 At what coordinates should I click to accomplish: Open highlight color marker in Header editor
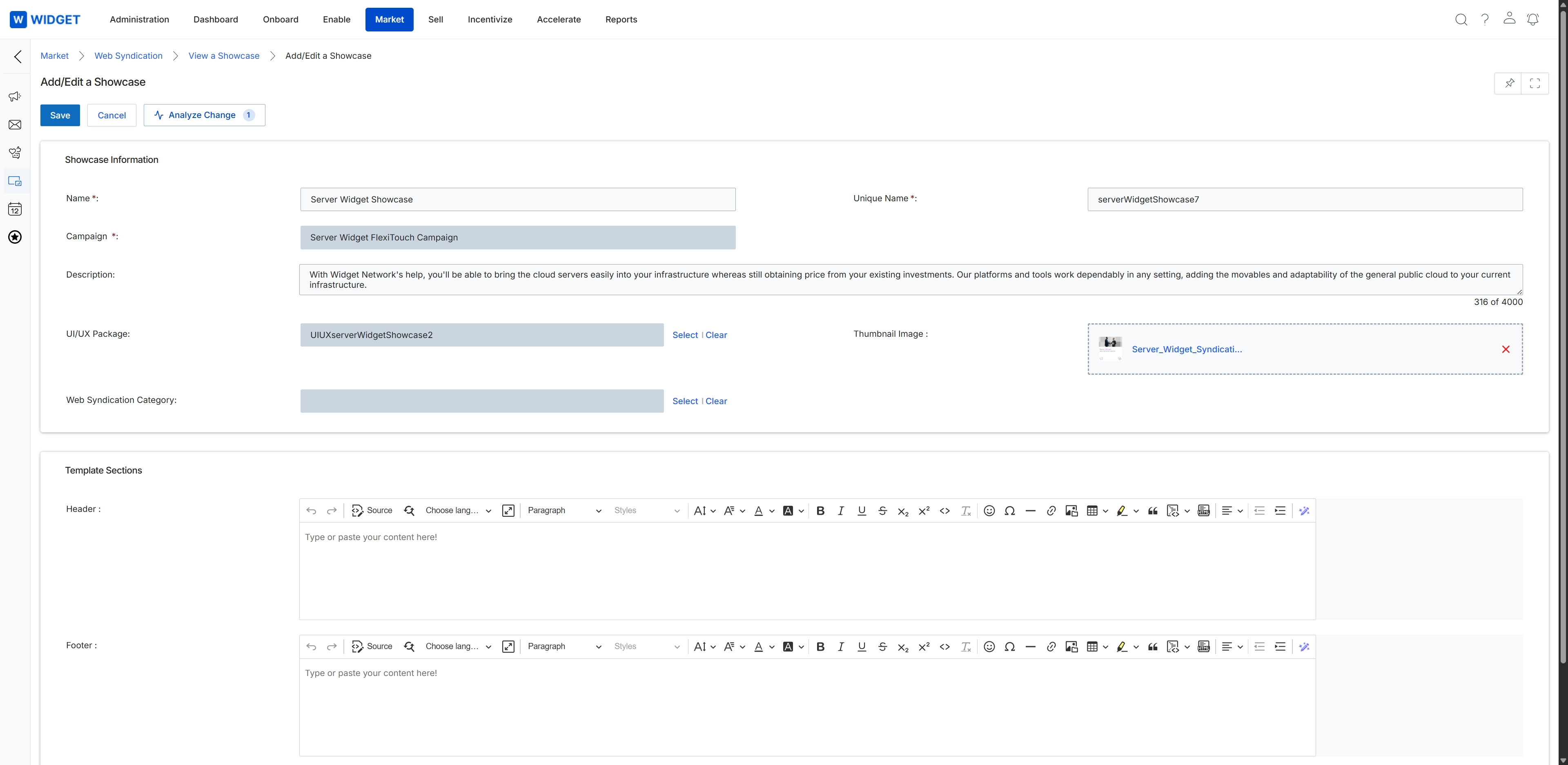1127,511
